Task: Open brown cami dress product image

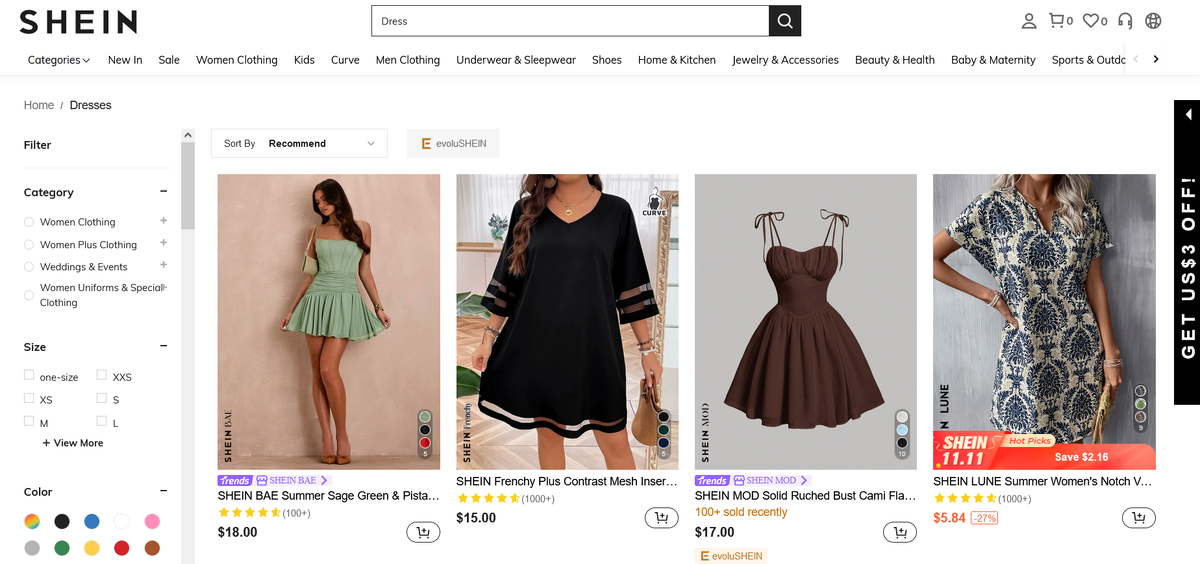Action: (x=806, y=322)
